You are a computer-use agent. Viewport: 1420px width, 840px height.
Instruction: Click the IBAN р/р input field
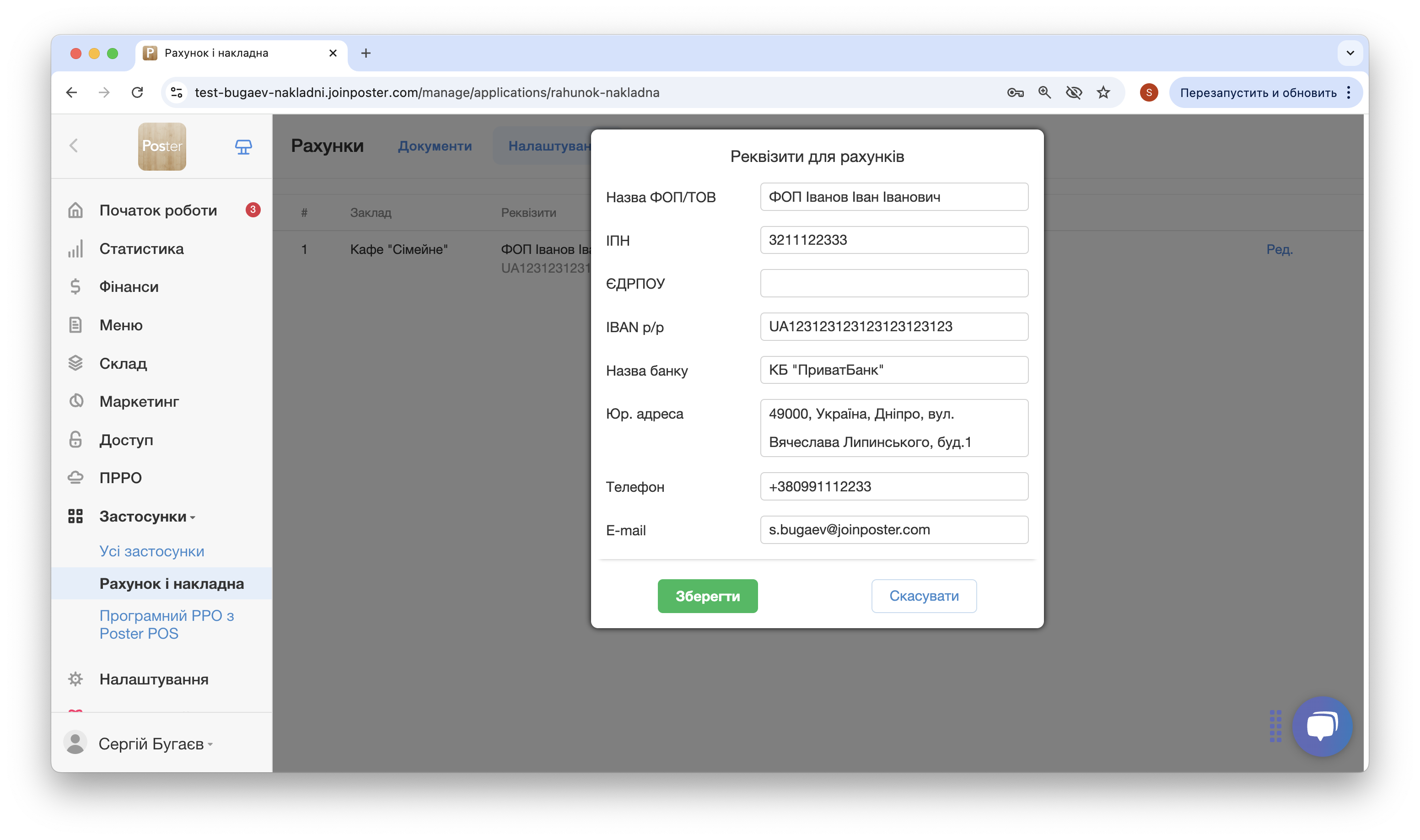click(x=894, y=327)
